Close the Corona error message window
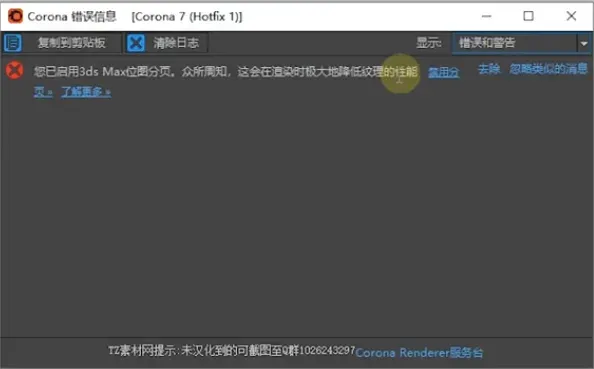The height and width of the screenshot is (369, 594). (571, 16)
